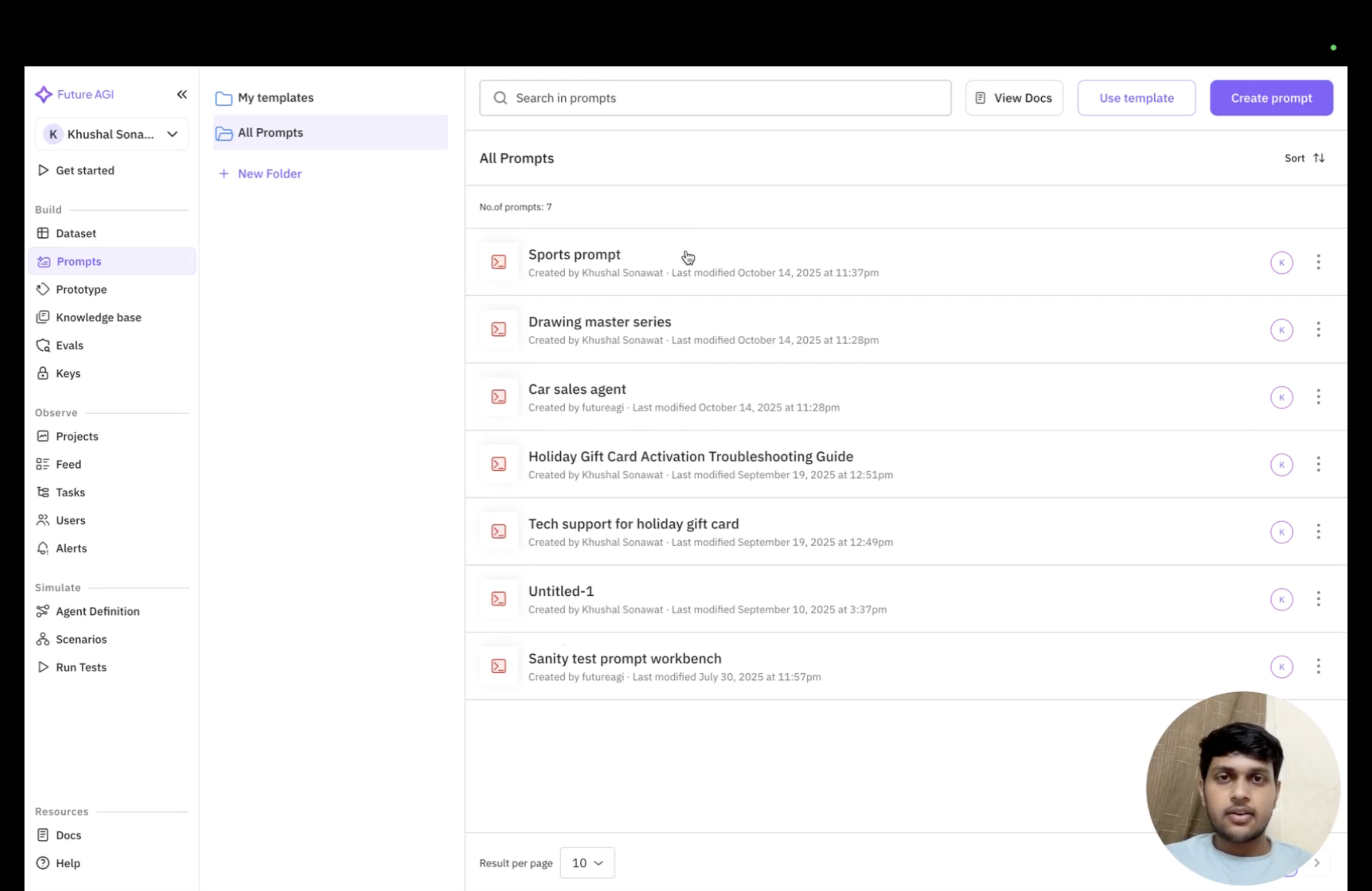Click the Create prompt button
Image resolution: width=1372 pixels, height=891 pixels.
tap(1271, 98)
